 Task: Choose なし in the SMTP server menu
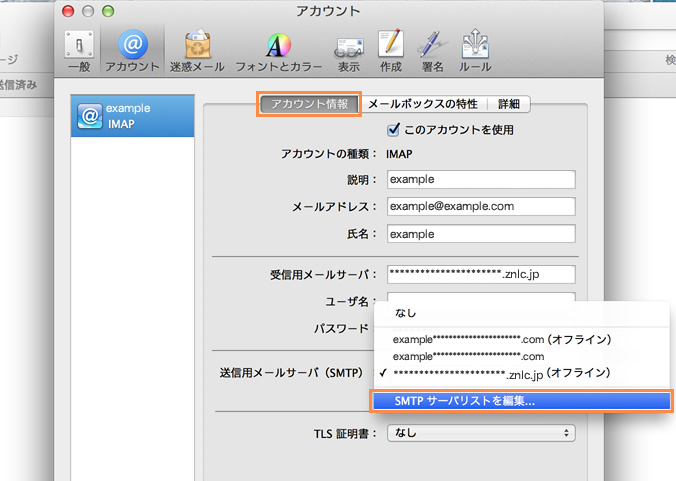tap(522, 313)
